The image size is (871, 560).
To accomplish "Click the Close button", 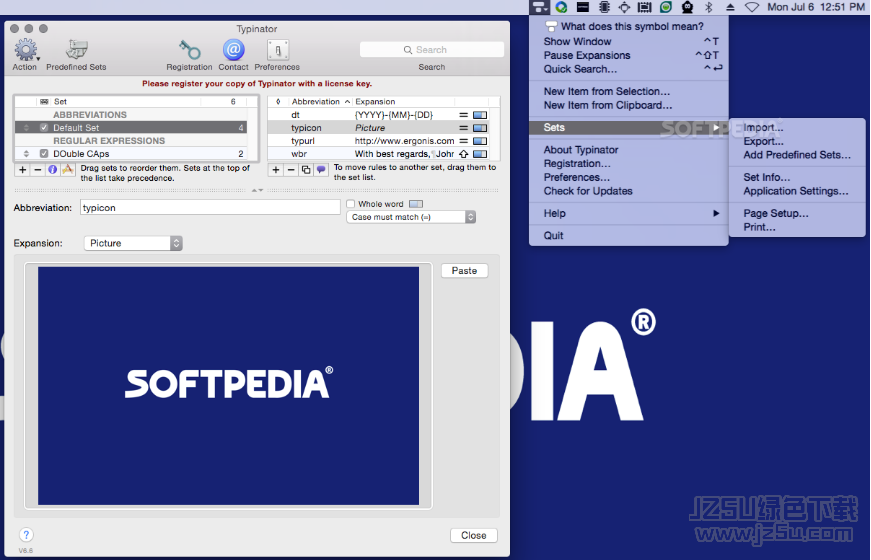I will click(474, 535).
